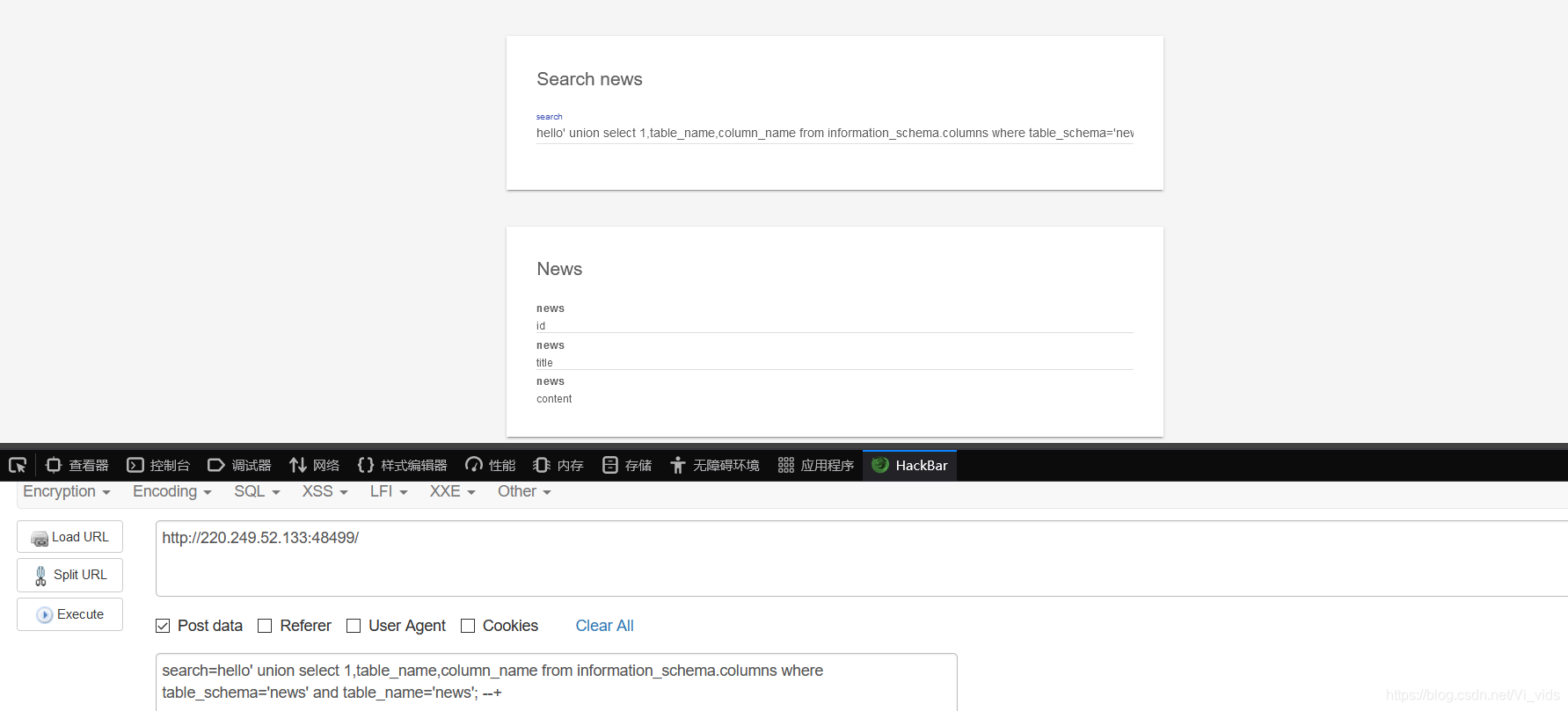Expand the Encoding dropdown menu
The height and width of the screenshot is (711, 1568).
(x=172, y=491)
